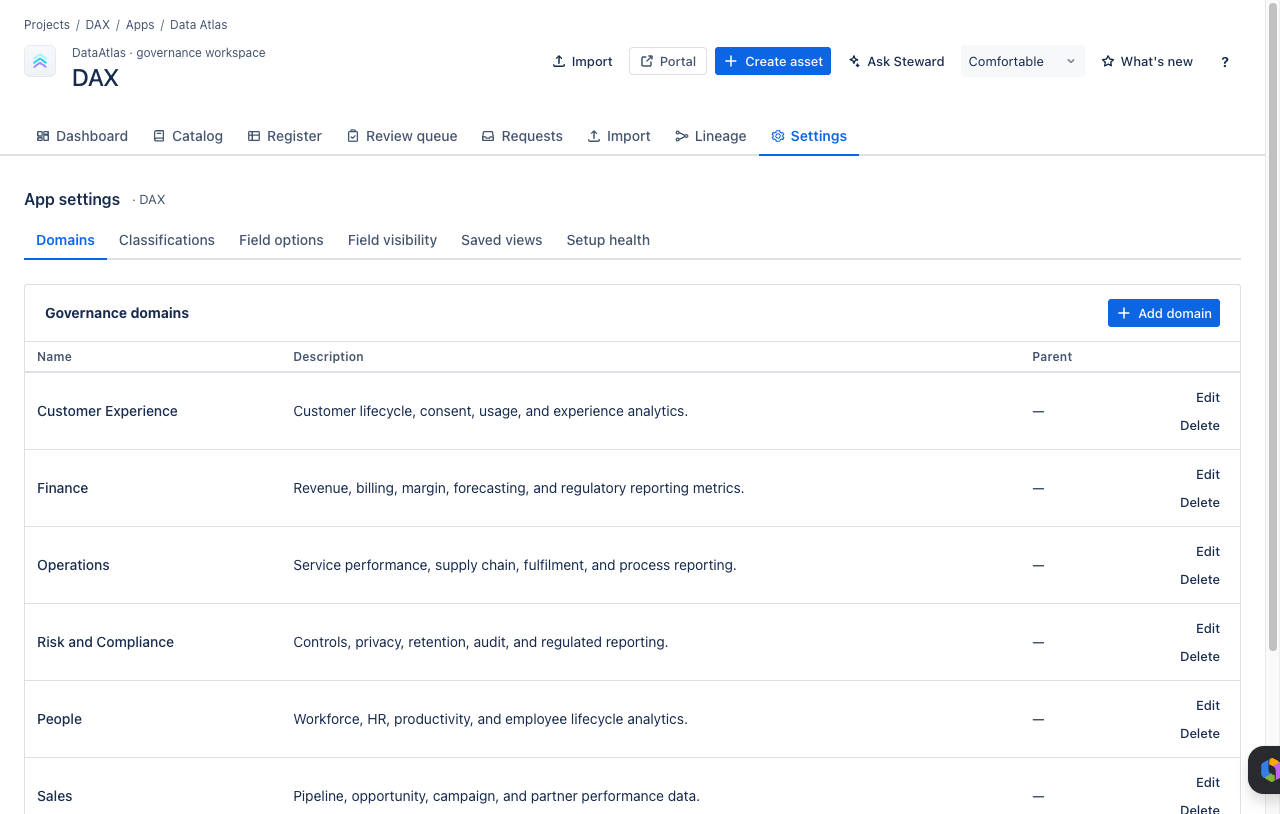Delete the Customer Experience domain
This screenshot has width=1280, height=814.
click(1200, 425)
